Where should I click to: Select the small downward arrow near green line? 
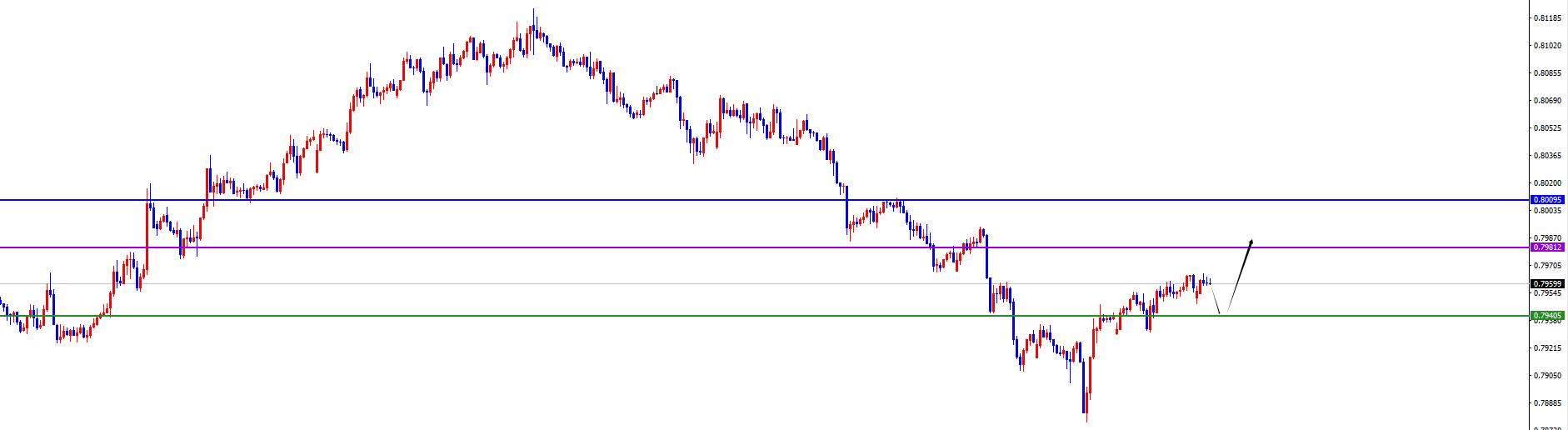[1216, 300]
